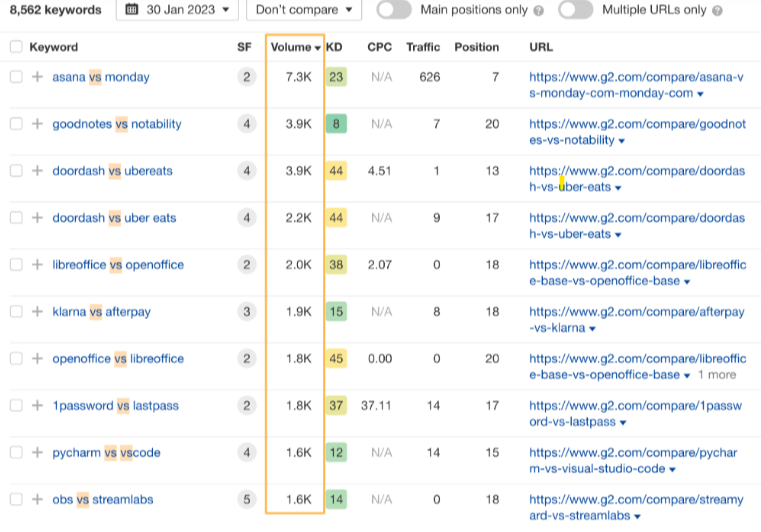Select all rows with header checkbox
Viewport: 761px width, 532px height.
click(16, 47)
